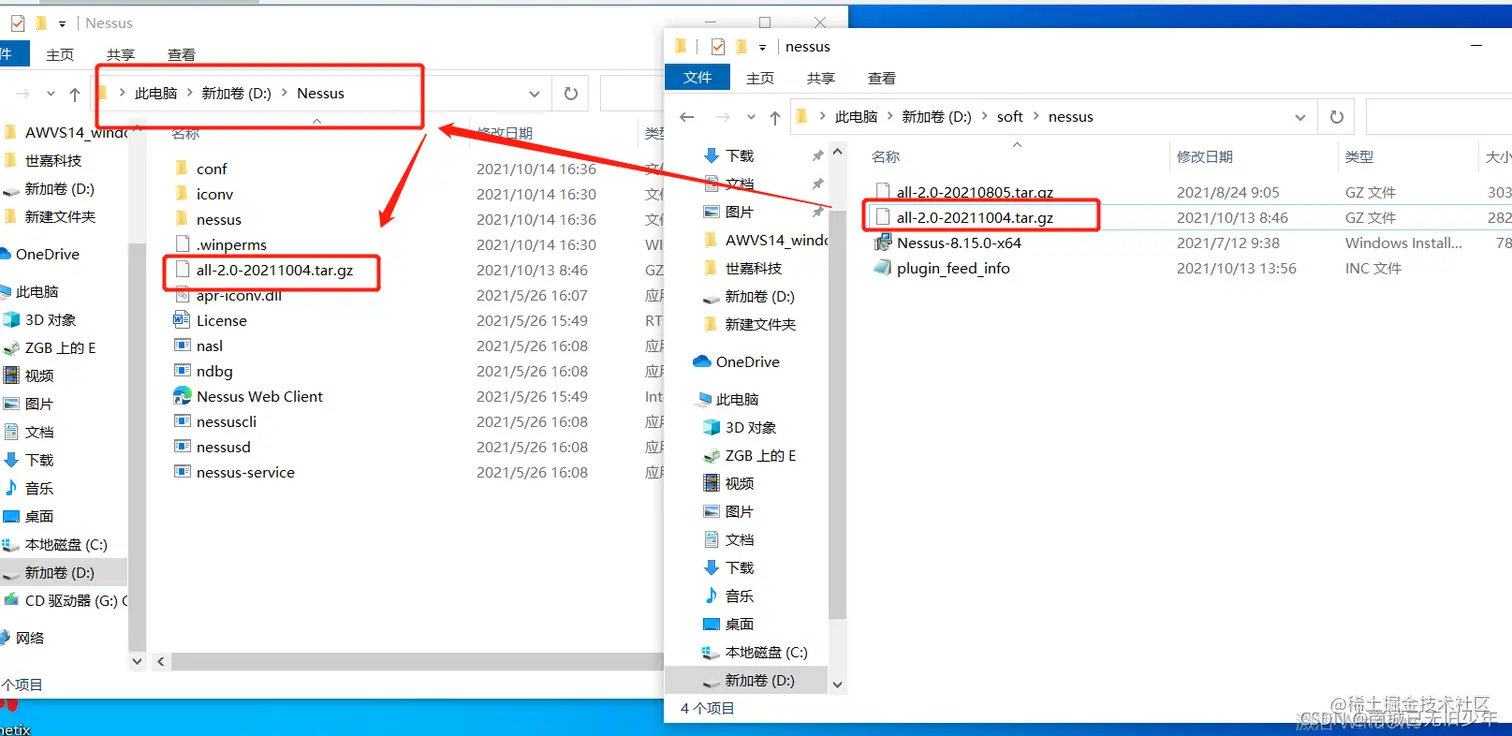Select 新加卷 (D:) drive at bottom of right sidebar
The height and width of the screenshot is (736, 1512).
(x=760, y=680)
